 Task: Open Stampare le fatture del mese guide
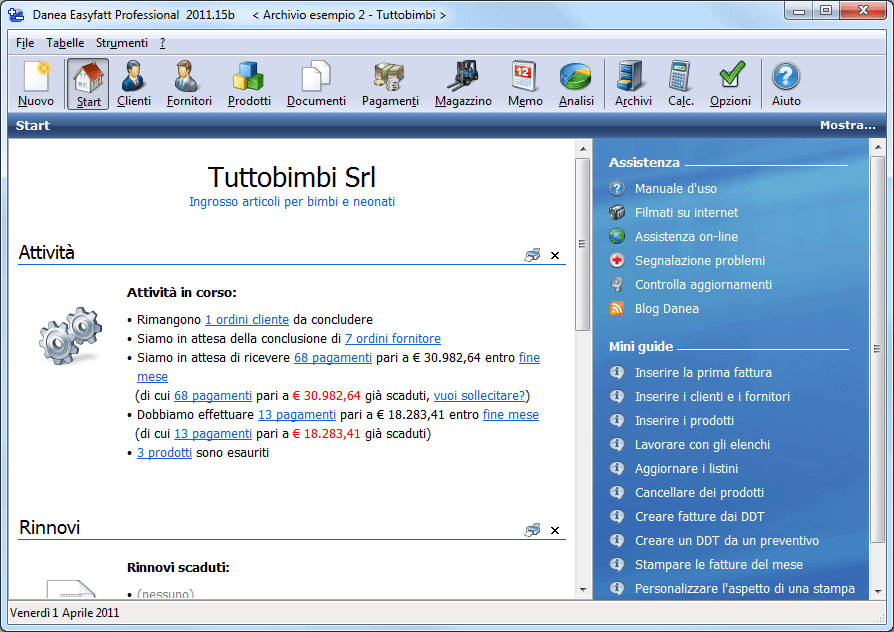point(719,564)
